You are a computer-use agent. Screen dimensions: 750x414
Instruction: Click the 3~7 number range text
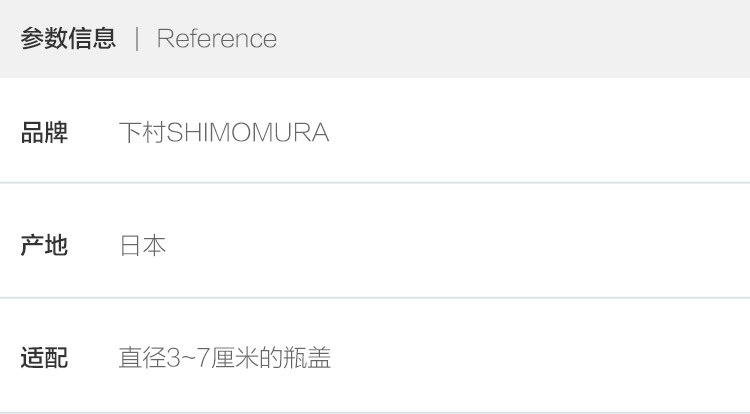pos(188,358)
